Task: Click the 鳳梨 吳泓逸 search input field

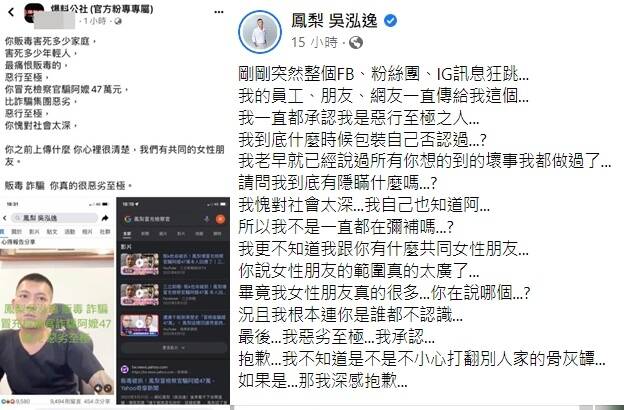Action: pyautogui.click(x=54, y=218)
